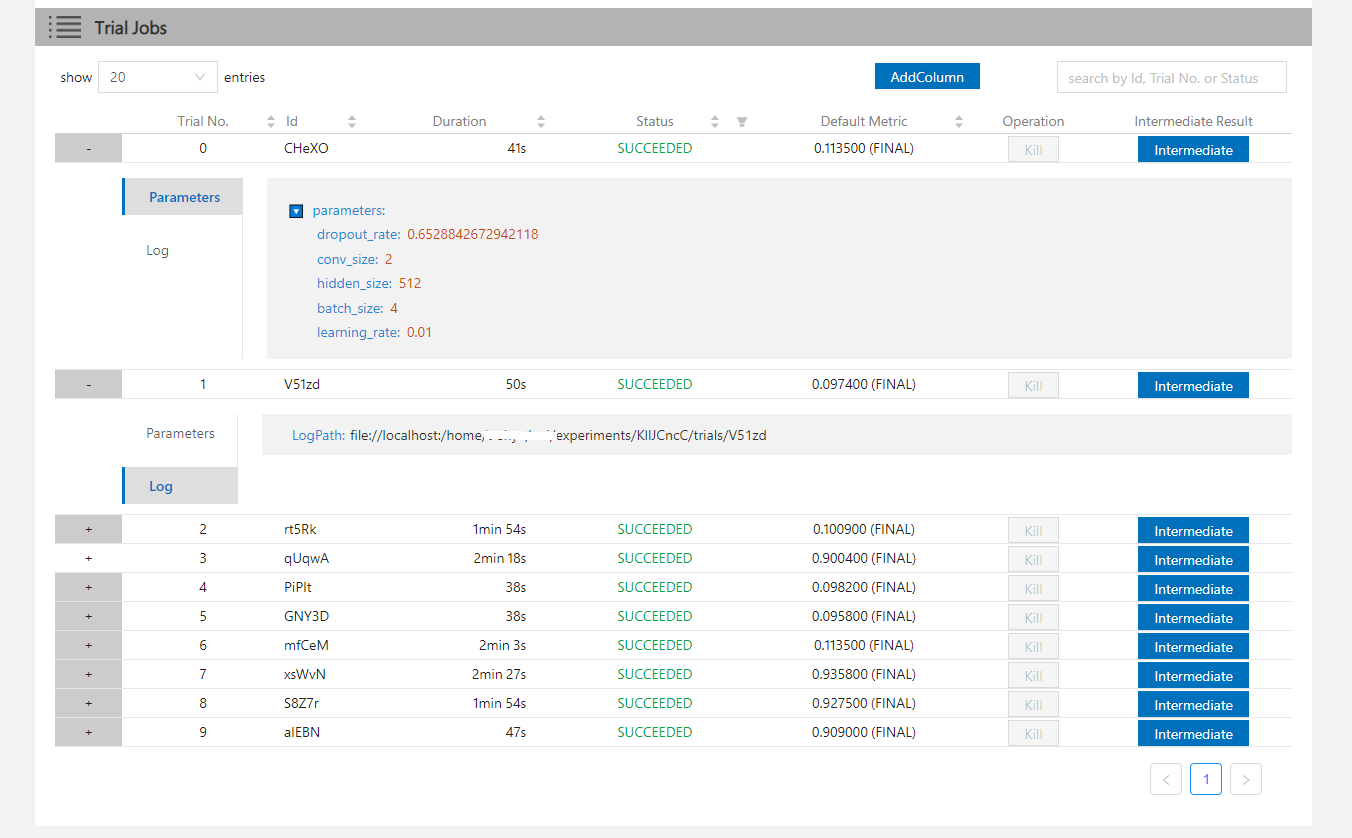Sort by Default Metric column arrows
The height and width of the screenshot is (838, 1352).
tap(959, 122)
